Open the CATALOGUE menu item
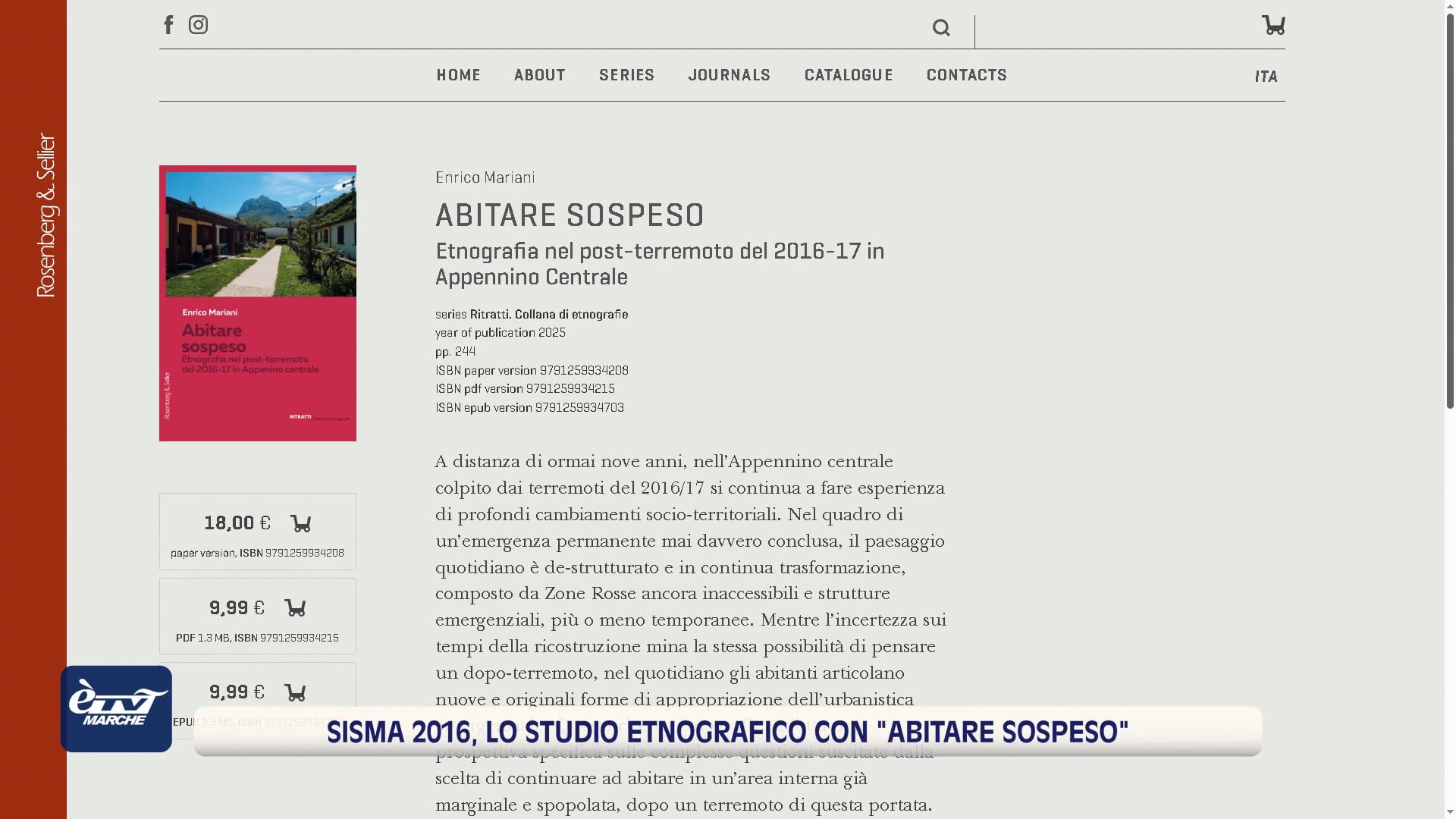The height and width of the screenshot is (819, 1456). (x=849, y=75)
